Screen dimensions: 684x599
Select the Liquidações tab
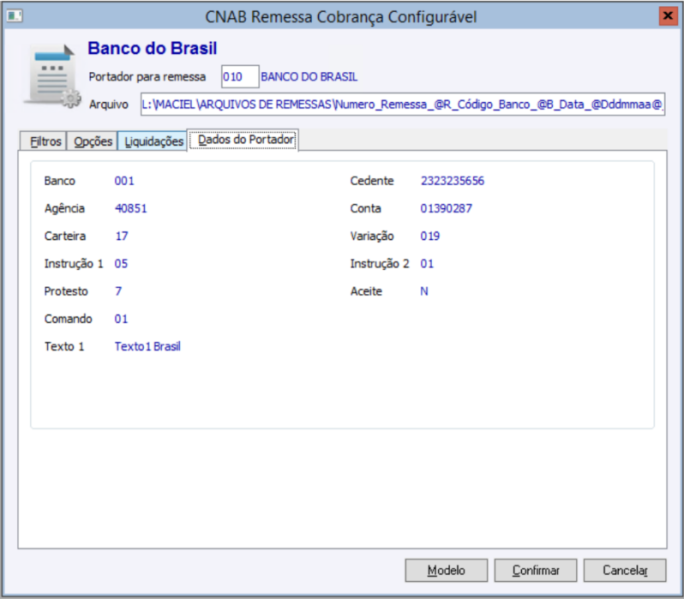coord(153,141)
